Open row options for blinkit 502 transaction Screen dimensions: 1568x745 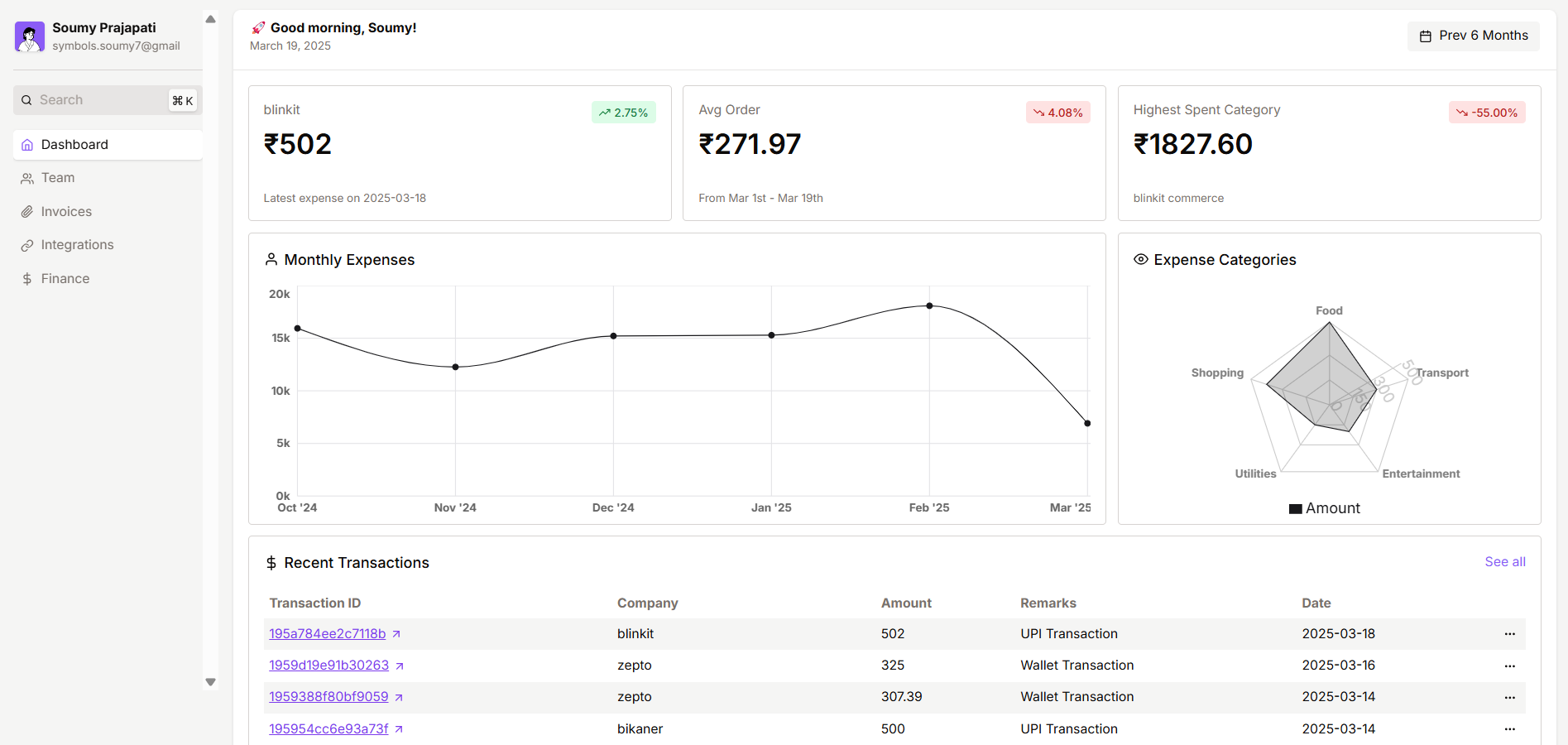point(1510,634)
